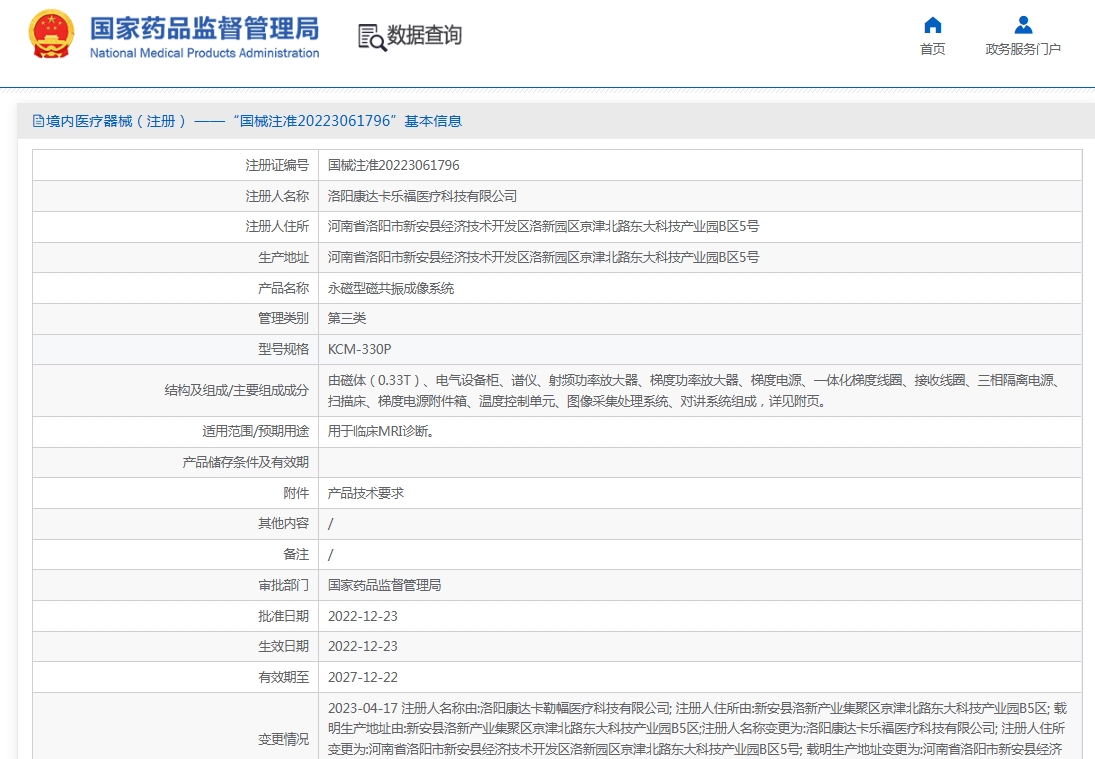The image size is (1095, 759).
Task: Open 政务服务门户 via the person icon
Action: coord(1023,25)
